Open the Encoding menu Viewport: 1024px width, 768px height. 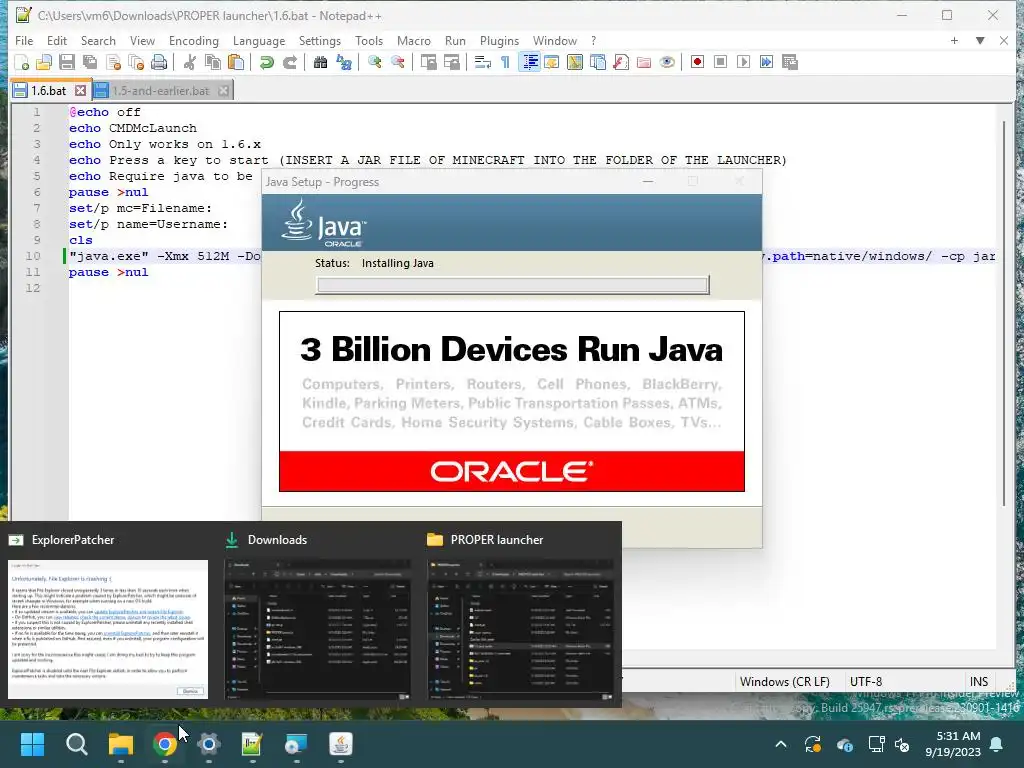[x=194, y=40]
